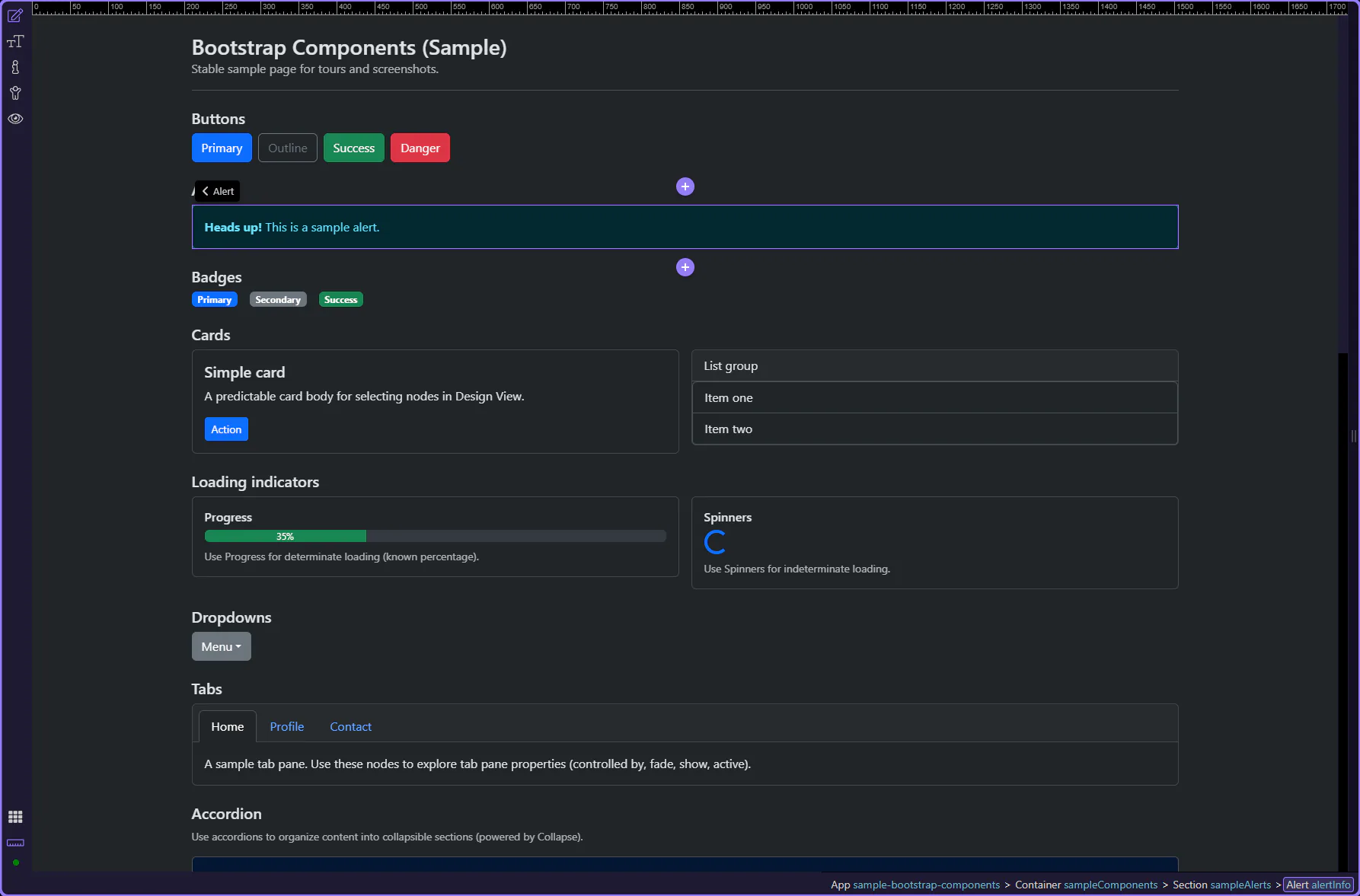This screenshot has width=1360, height=896.
Task: Select the text size tool icon
Action: tap(15, 42)
